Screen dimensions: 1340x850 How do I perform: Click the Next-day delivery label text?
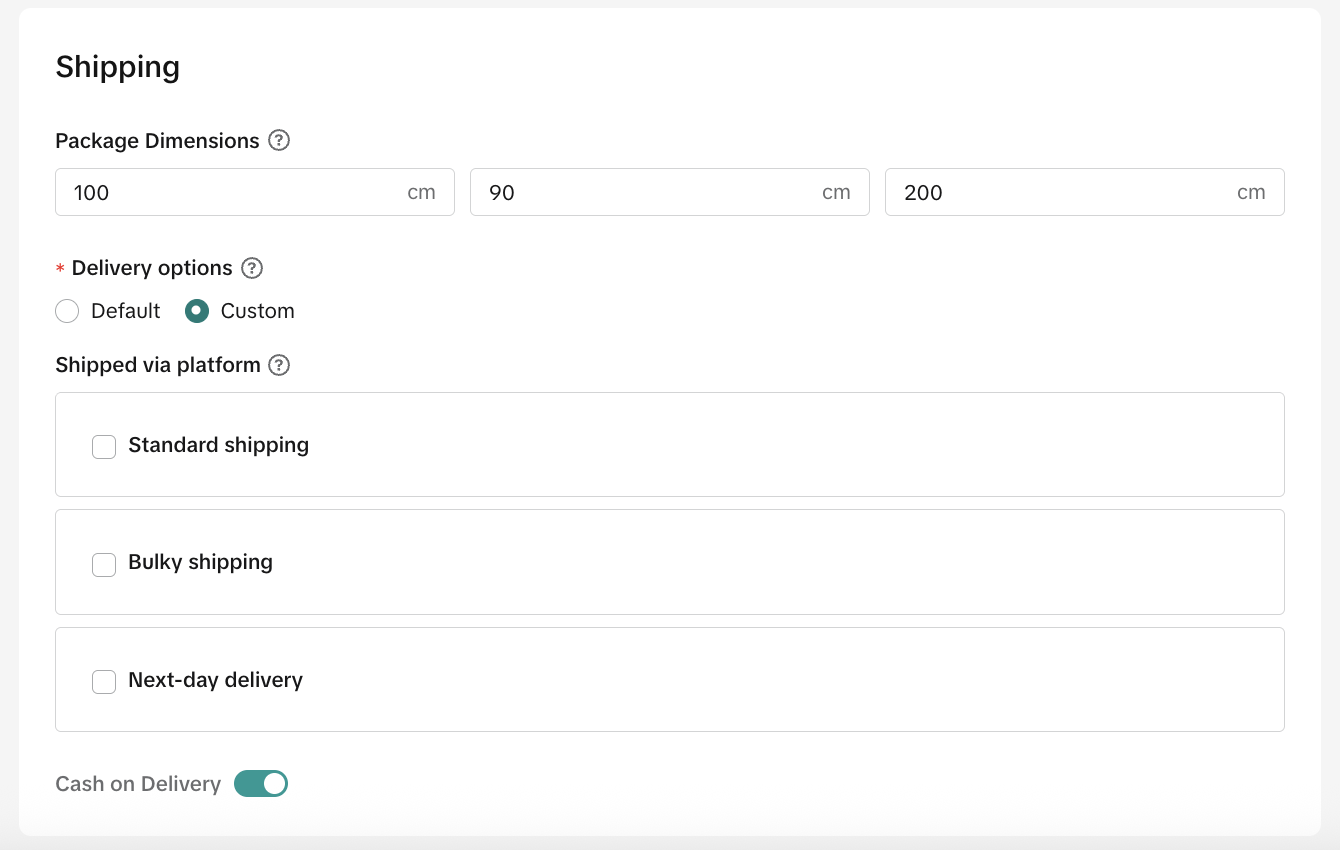pos(215,680)
